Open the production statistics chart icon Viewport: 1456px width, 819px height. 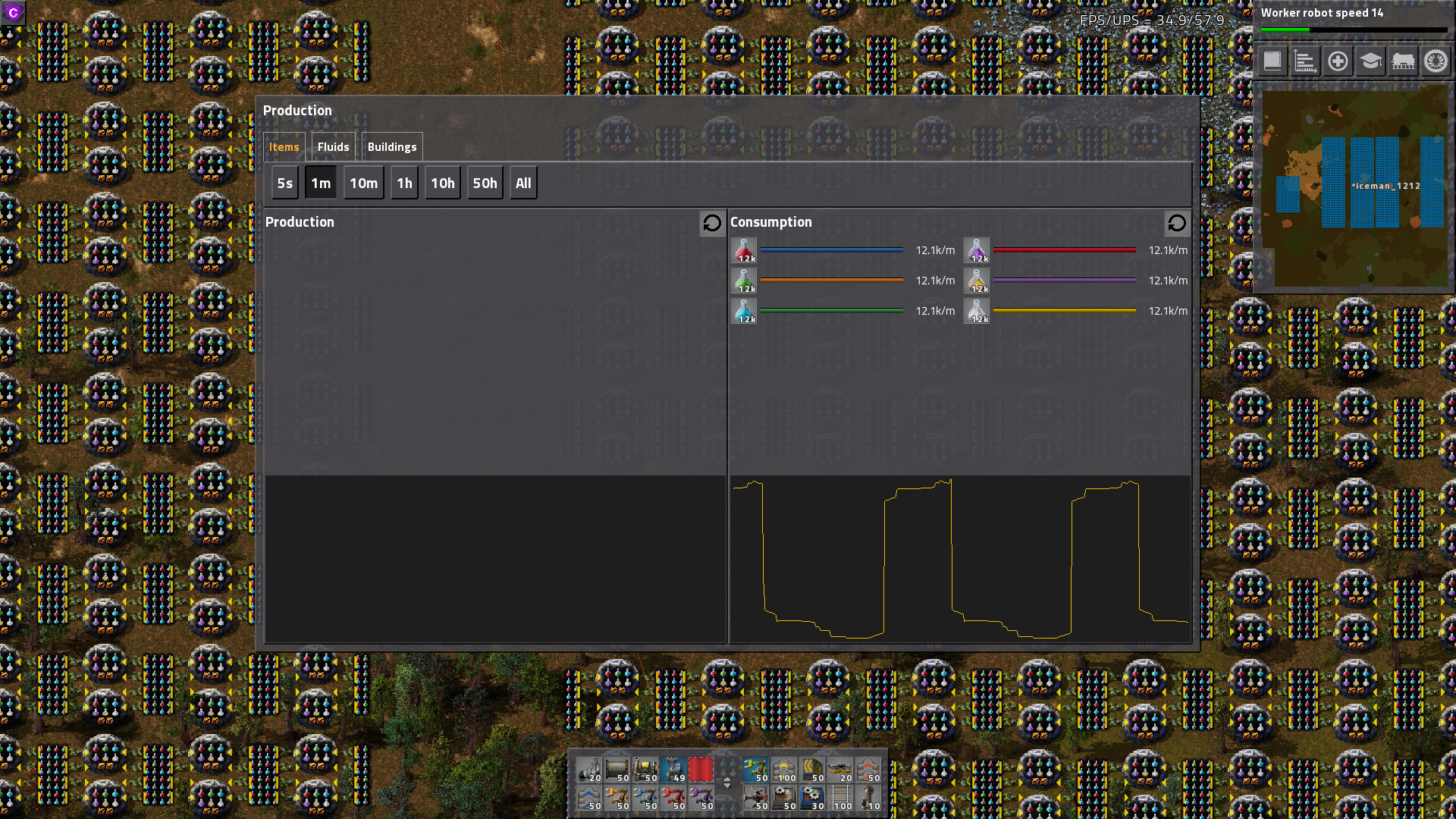(x=1305, y=61)
